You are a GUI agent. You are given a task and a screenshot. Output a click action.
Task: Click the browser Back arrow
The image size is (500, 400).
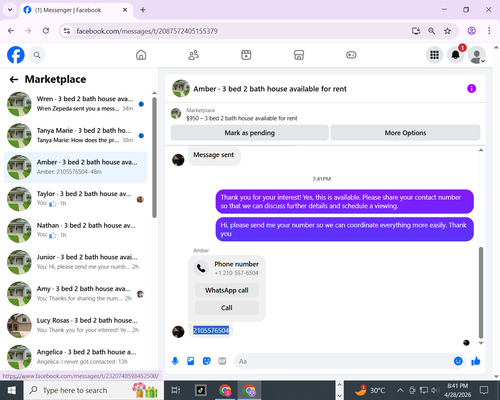click(11, 31)
